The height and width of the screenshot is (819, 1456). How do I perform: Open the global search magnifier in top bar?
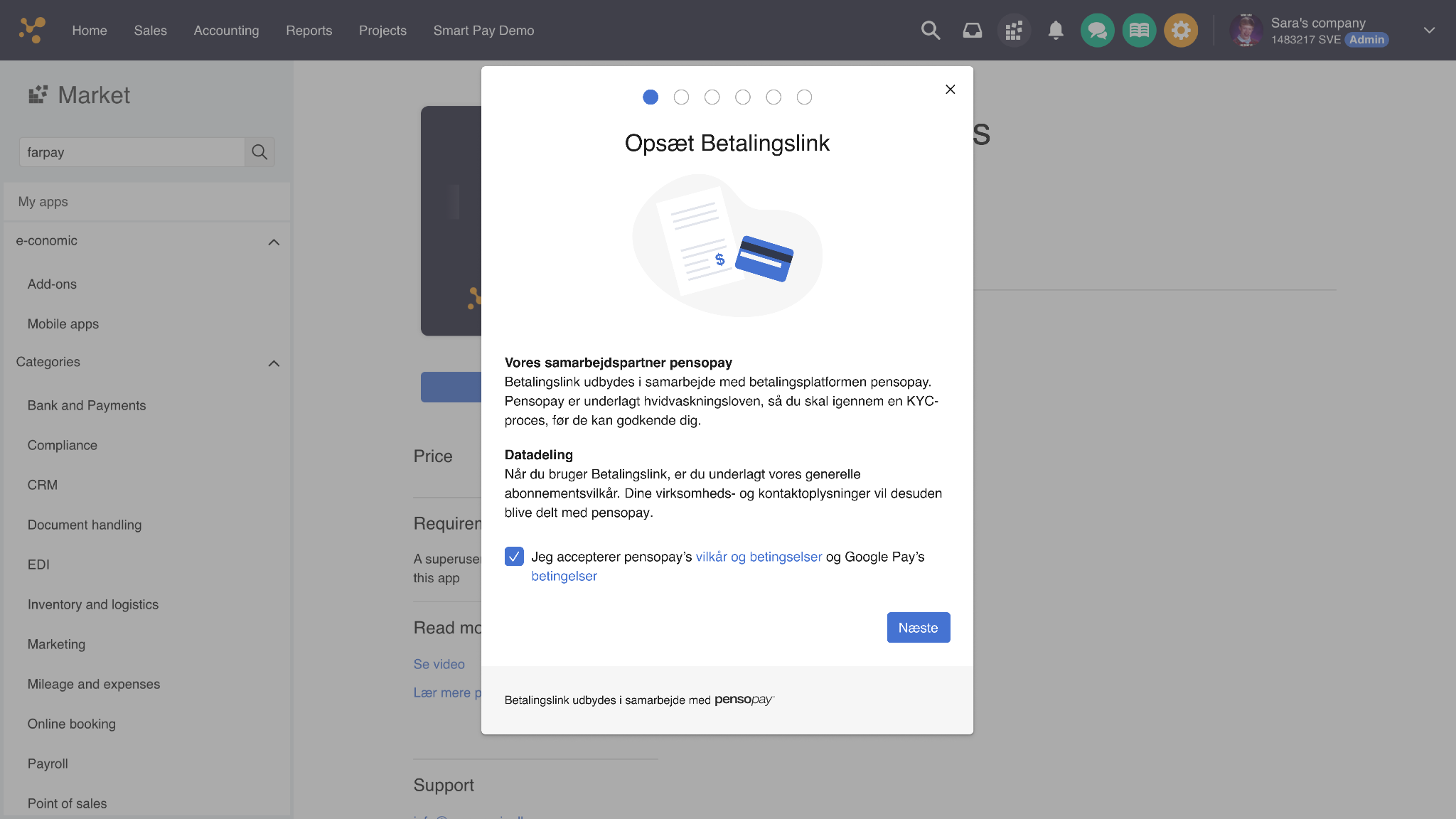click(x=931, y=31)
